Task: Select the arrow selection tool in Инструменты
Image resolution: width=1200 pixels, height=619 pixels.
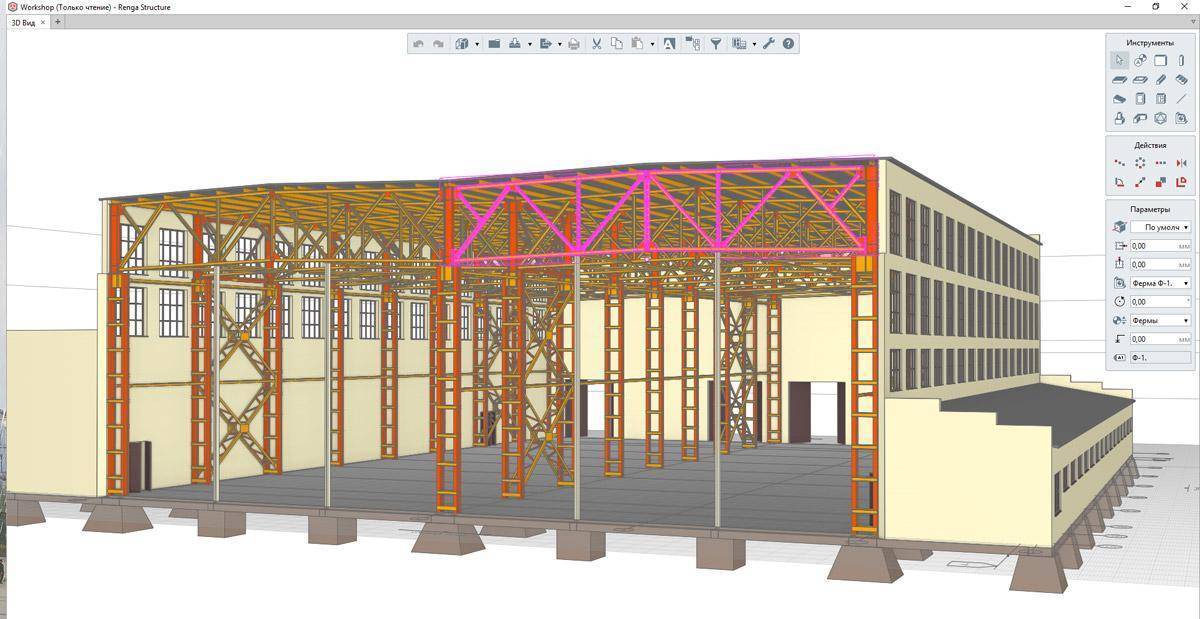Action: pos(1120,61)
